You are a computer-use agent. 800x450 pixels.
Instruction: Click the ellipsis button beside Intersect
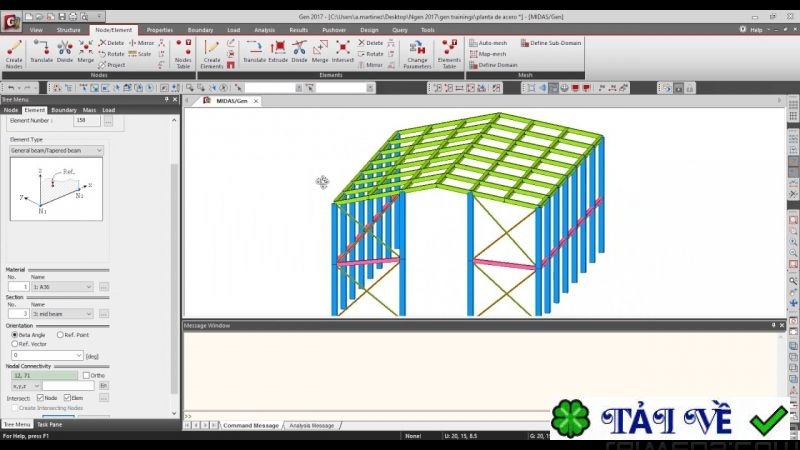pos(104,398)
